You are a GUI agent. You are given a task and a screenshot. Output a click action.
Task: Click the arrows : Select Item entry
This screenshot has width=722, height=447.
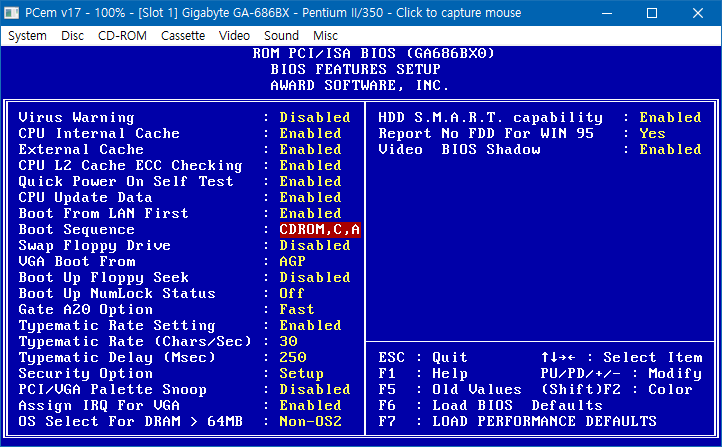tap(622, 357)
